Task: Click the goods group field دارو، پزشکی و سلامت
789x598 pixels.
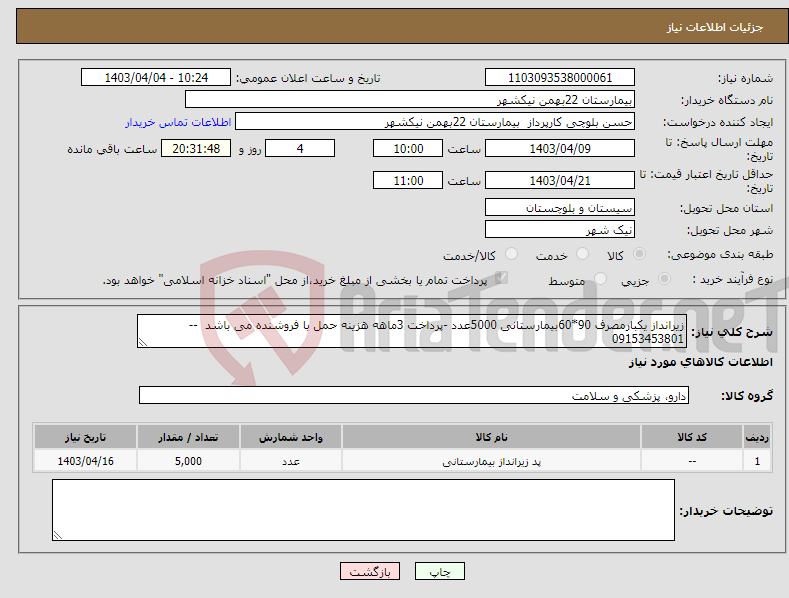Action: [414, 396]
